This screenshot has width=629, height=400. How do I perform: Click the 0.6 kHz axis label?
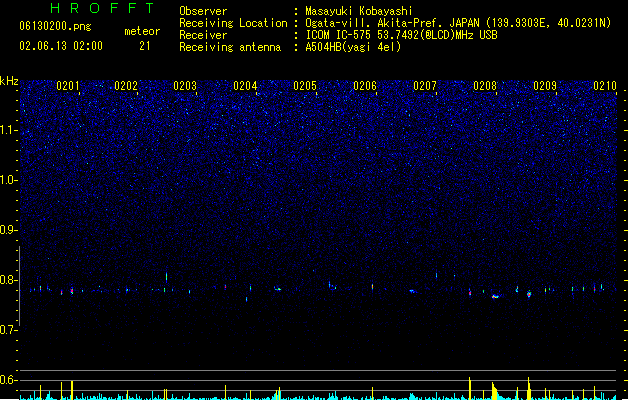point(9,380)
